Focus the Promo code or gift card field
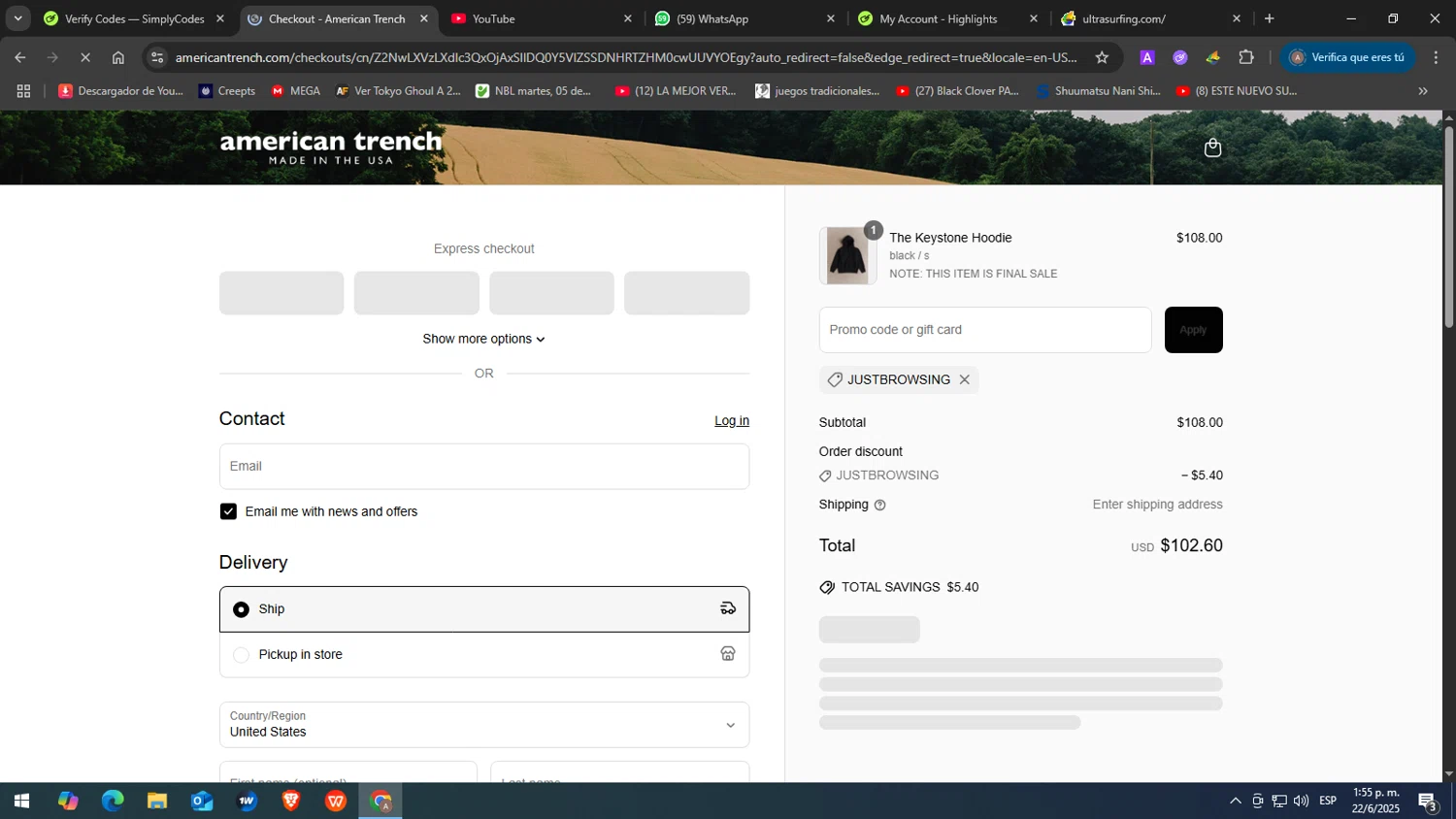Image resolution: width=1456 pixels, height=819 pixels. click(x=985, y=330)
